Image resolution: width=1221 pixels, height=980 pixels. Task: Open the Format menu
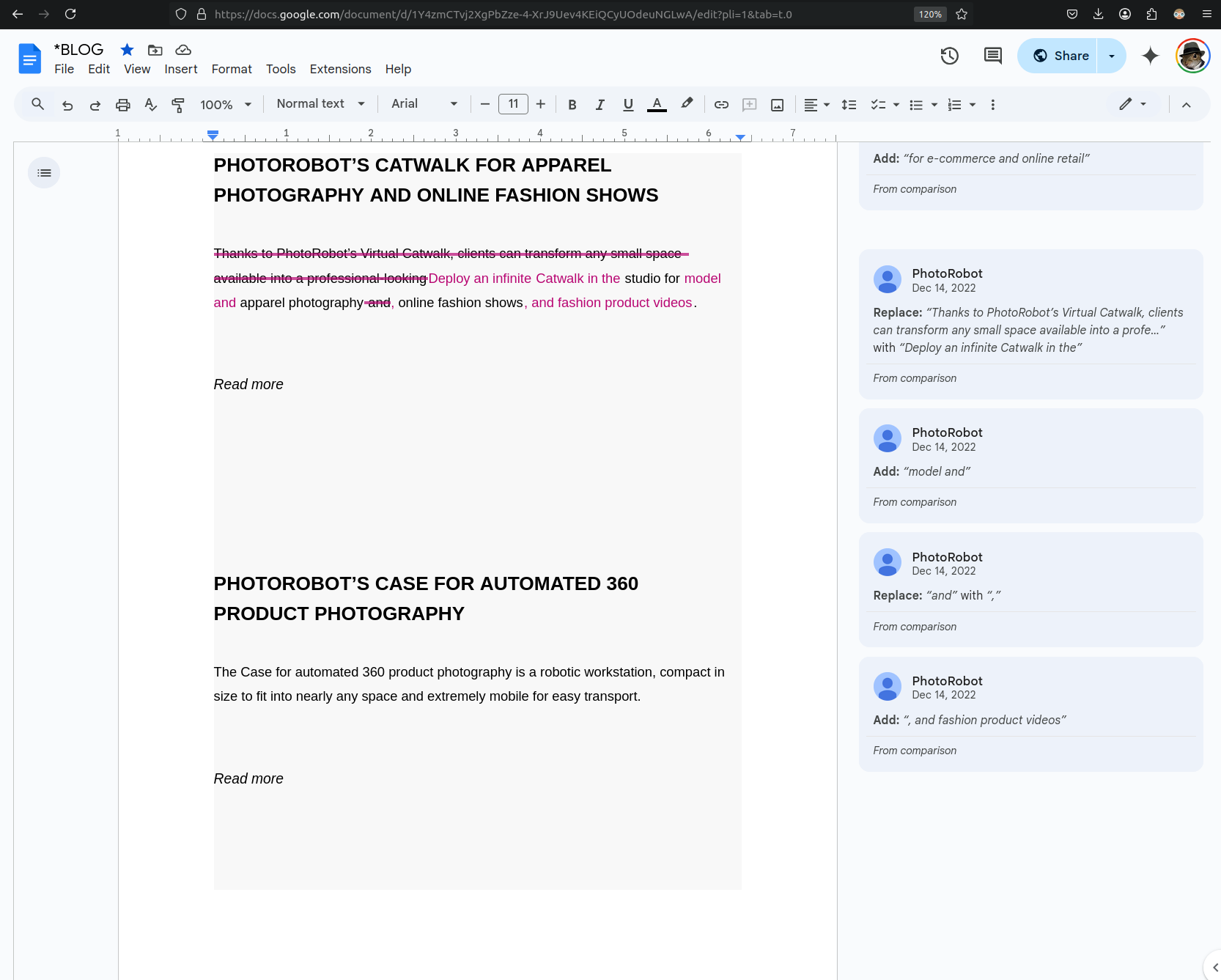[x=232, y=69]
